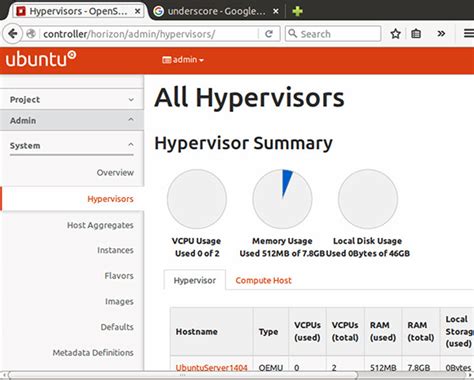Click the VCPU Usage pie chart
The image size is (474, 380).
[197, 199]
